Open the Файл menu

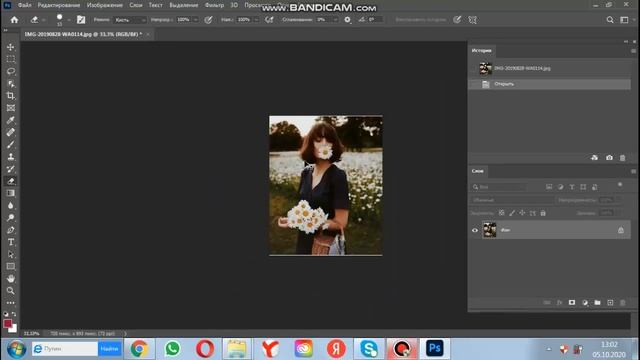[24, 5]
